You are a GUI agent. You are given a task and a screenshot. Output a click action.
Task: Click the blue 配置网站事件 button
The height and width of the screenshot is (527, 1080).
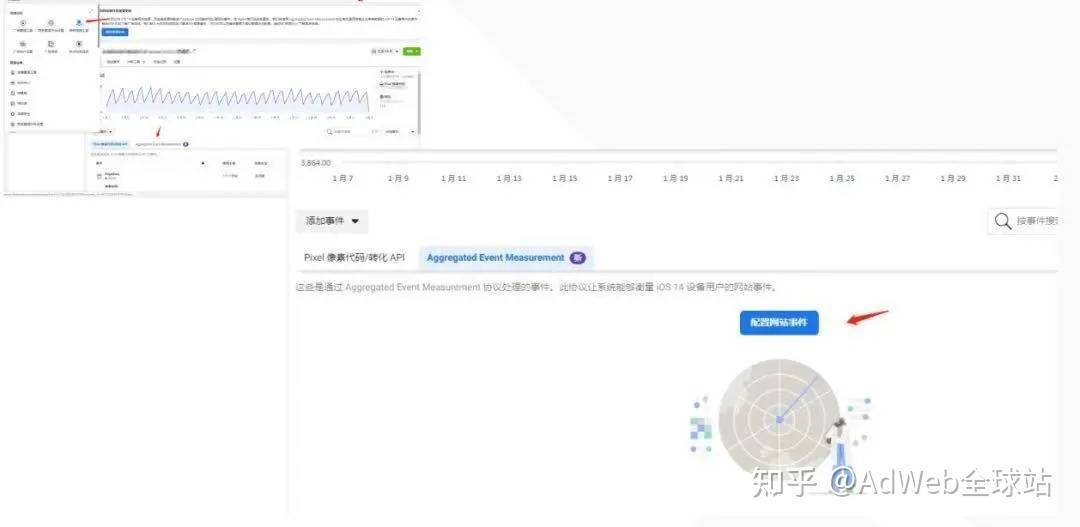tap(779, 323)
